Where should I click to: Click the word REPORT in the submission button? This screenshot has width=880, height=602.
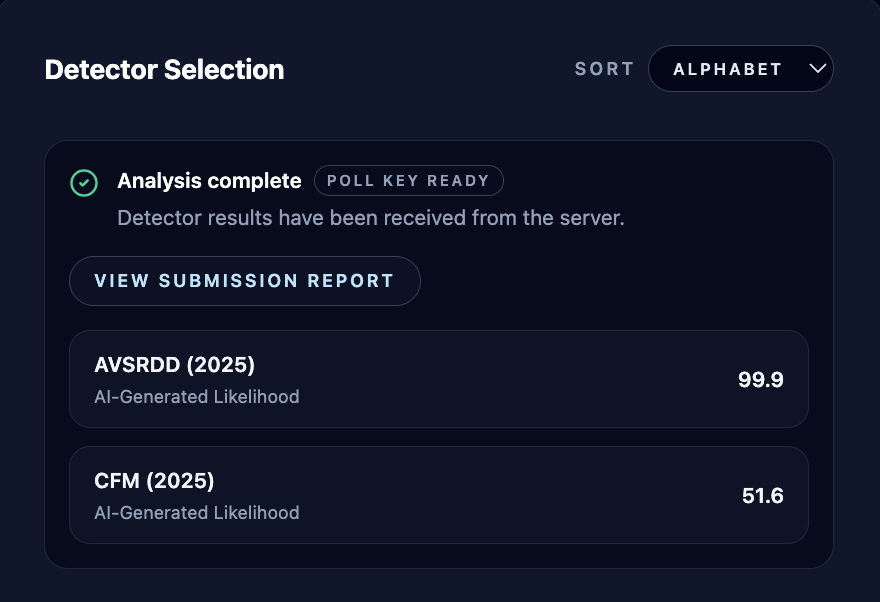[x=352, y=281]
